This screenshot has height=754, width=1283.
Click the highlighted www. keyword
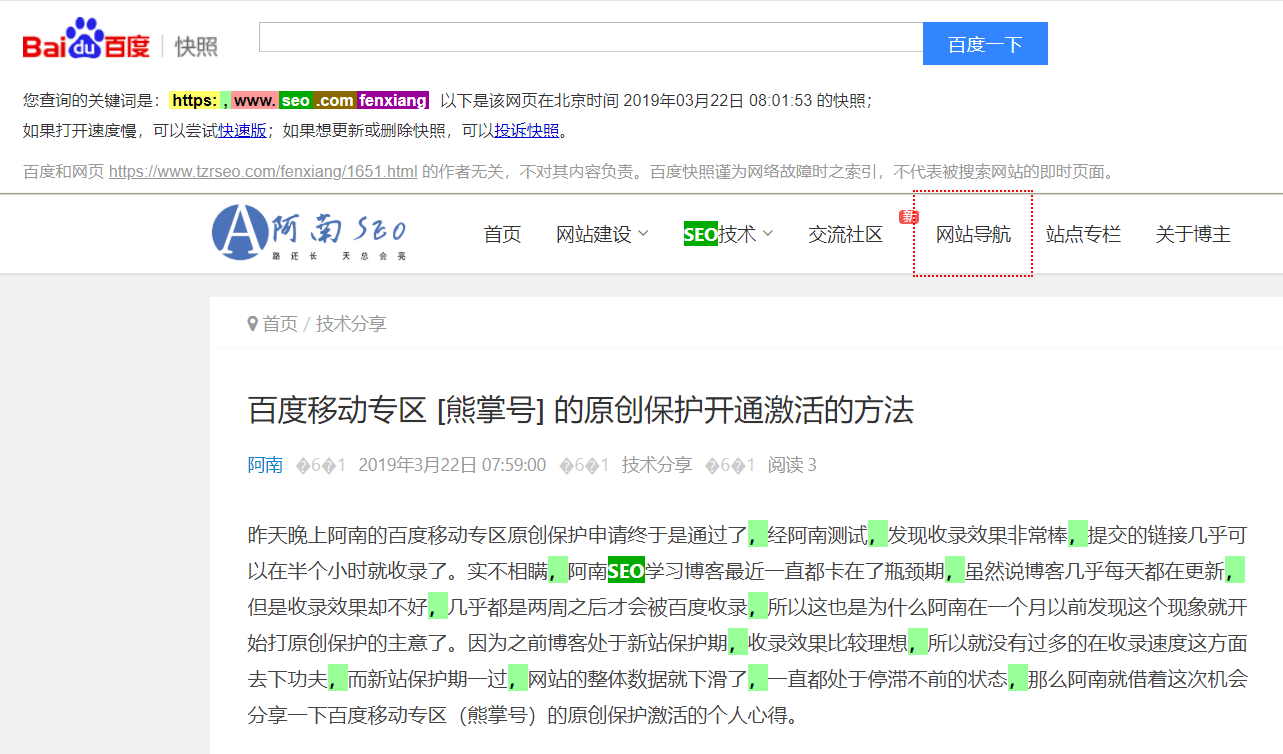pos(255,100)
